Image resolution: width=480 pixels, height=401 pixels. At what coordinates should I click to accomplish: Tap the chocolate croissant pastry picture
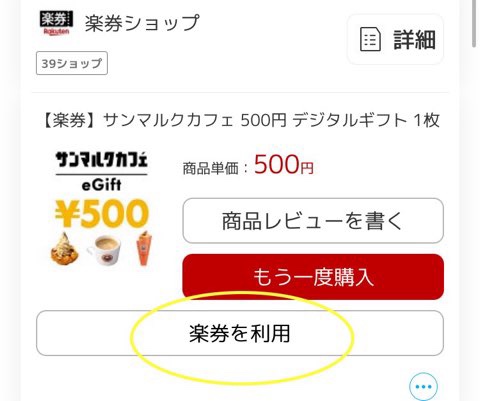65,248
